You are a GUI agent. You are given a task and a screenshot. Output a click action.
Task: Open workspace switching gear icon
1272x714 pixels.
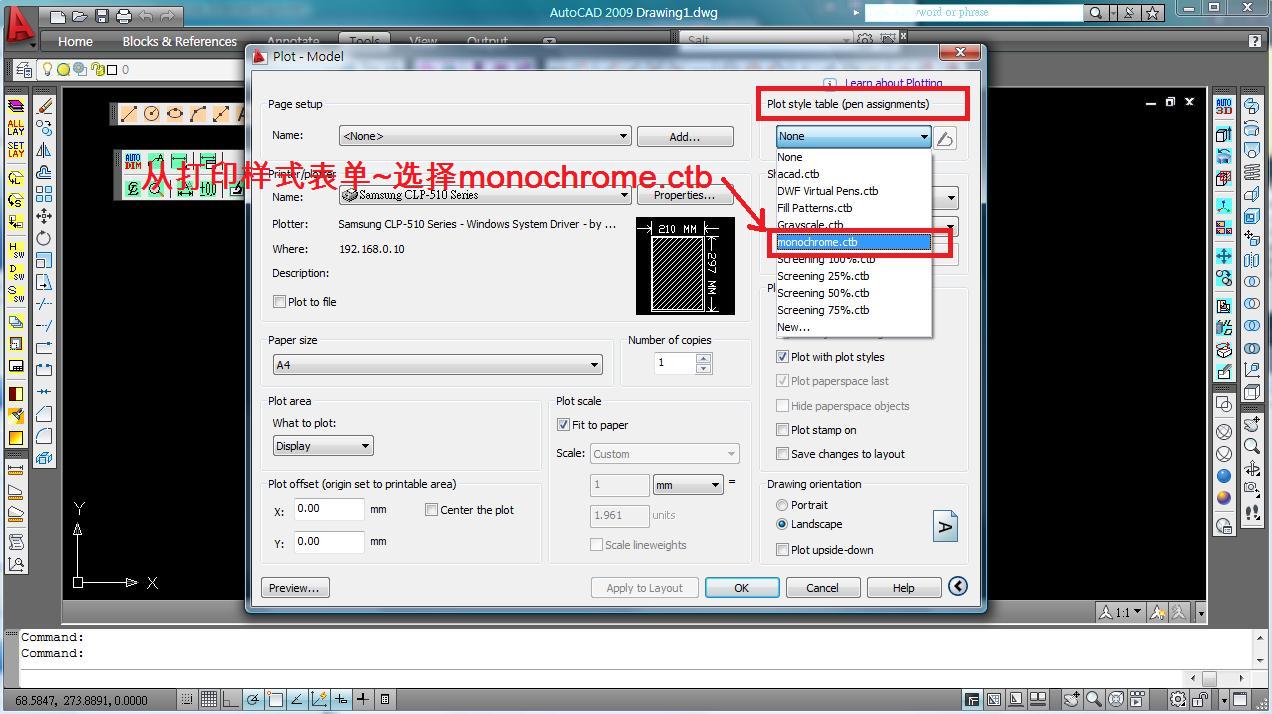pyautogui.click(x=1180, y=699)
